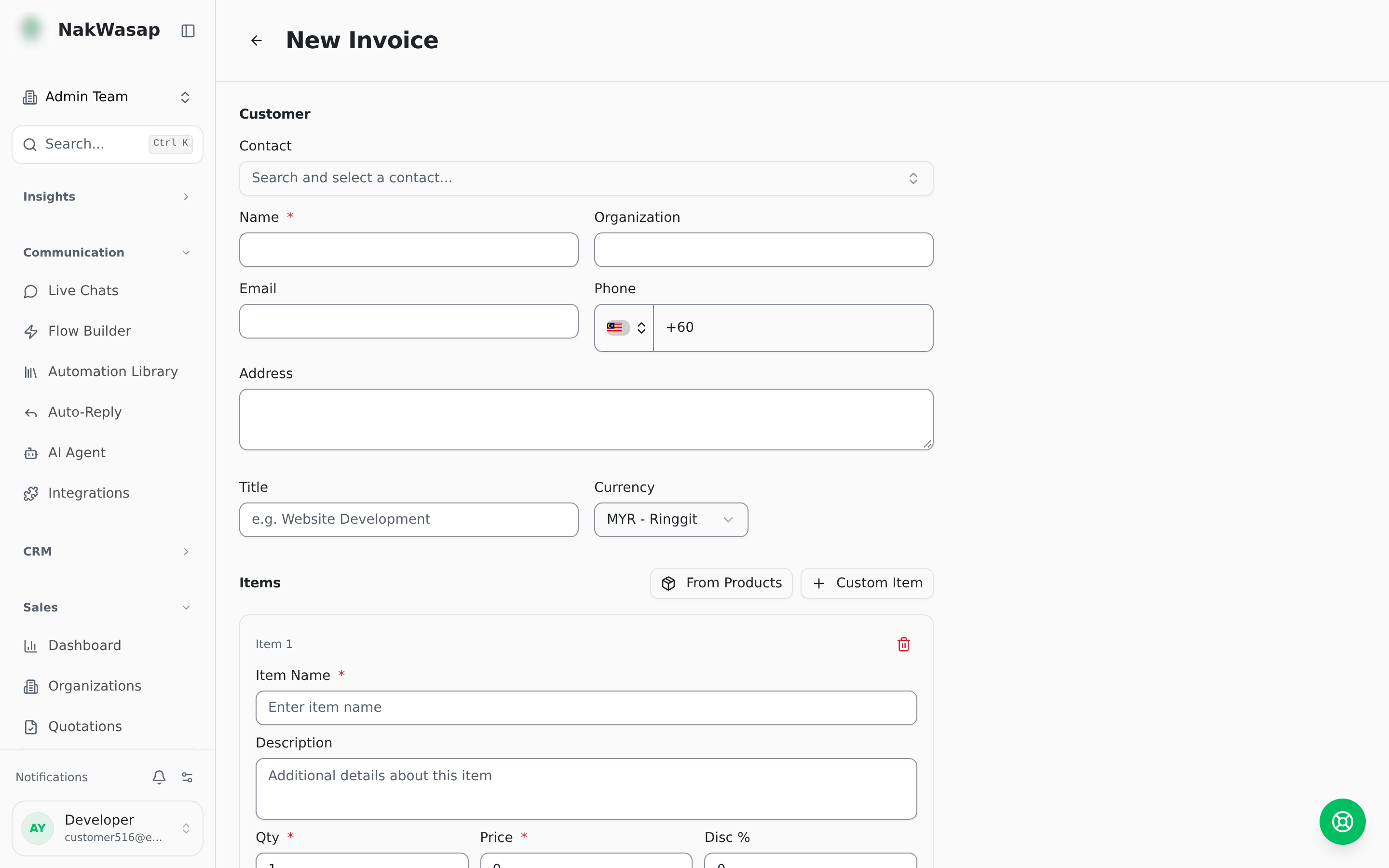Click the item Description text area
Viewport: 1389px width, 868px height.
[x=586, y=789]
